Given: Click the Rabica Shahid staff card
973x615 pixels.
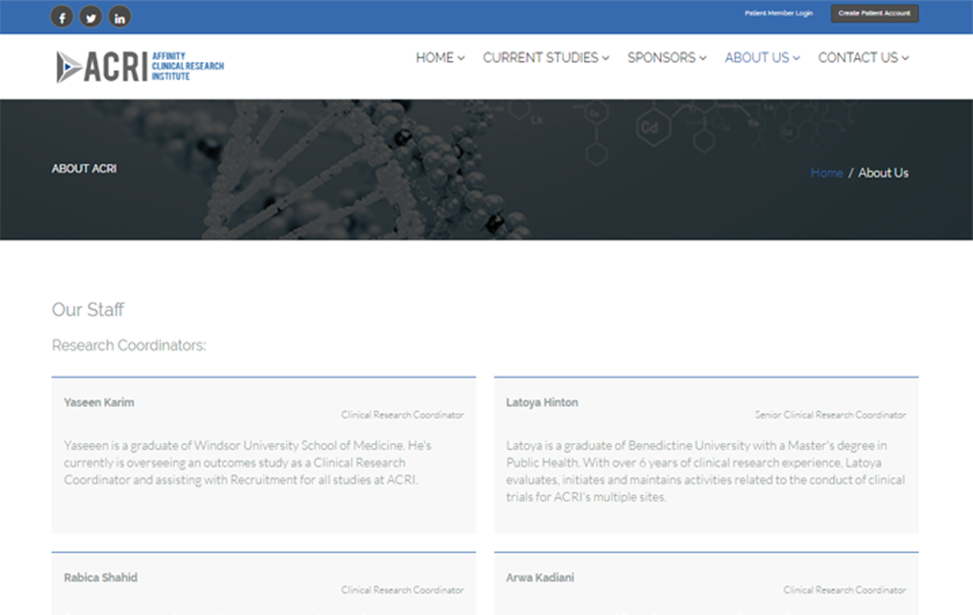Looking at the screenshot, I should click(x=263, y=584).
